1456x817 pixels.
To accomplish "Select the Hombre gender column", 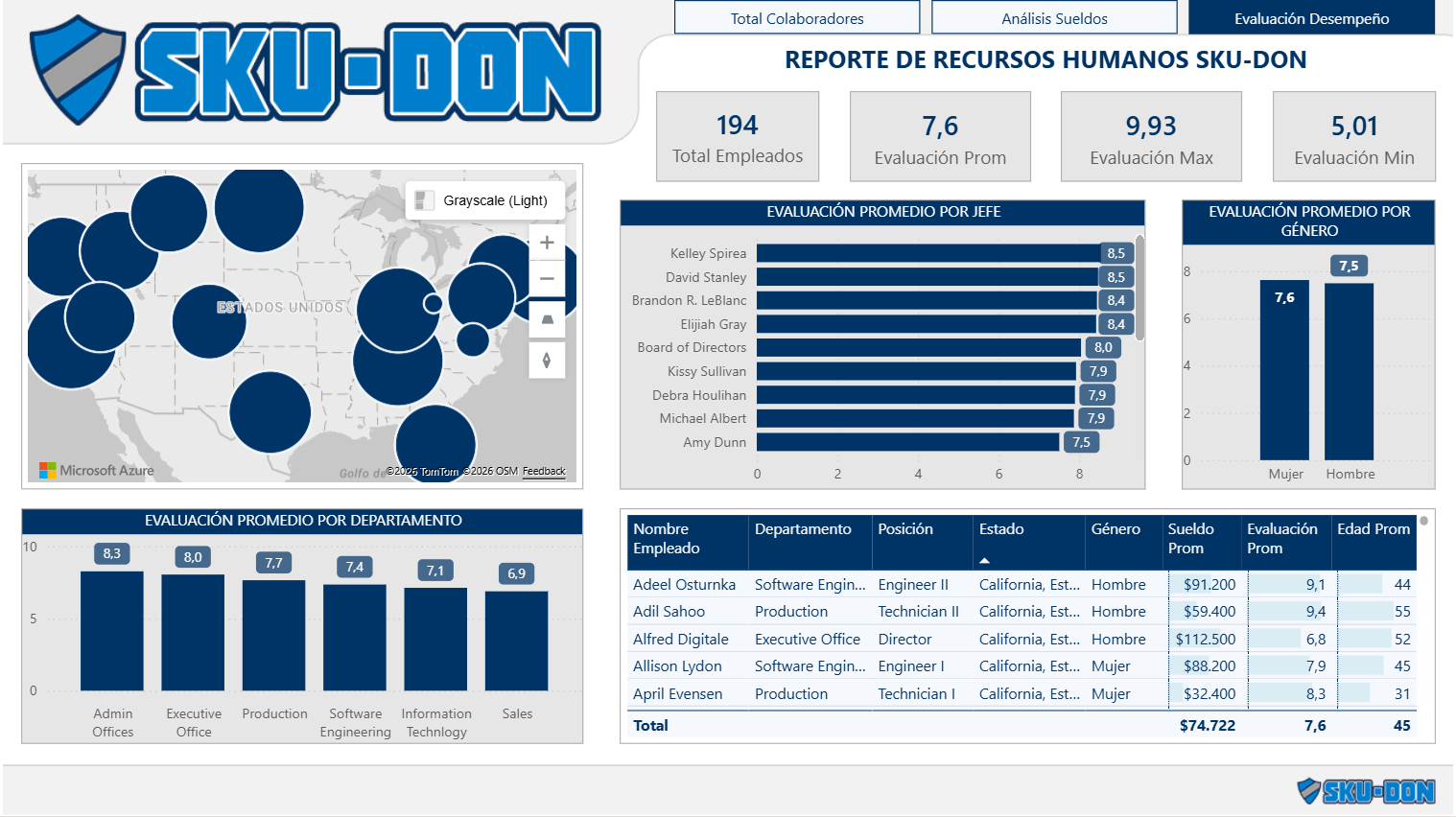I will [x=1349, y=372].
